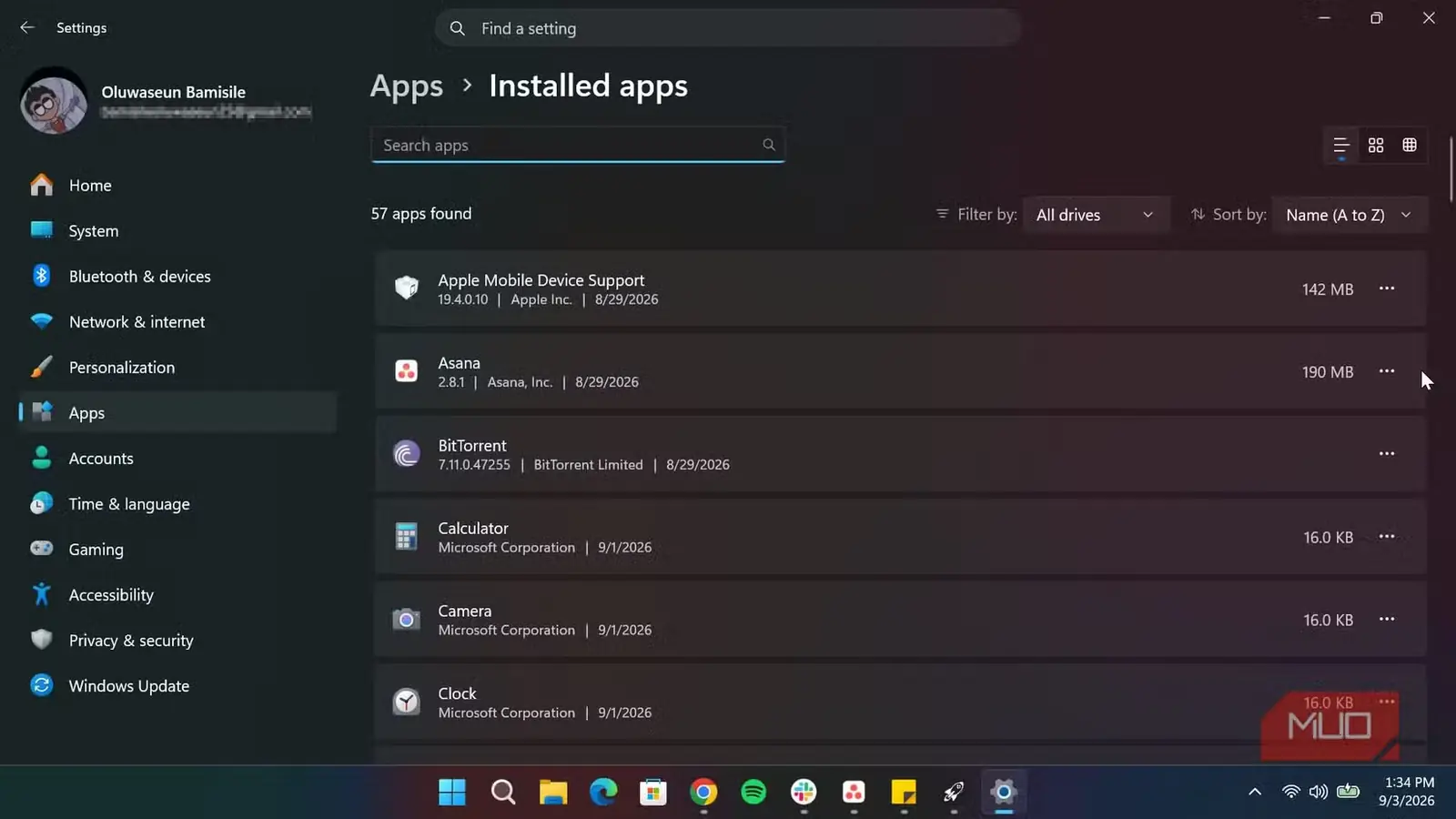Click the 57 apps found label
Image resolution: width=1456 pixels, height=819 pixels.
point(421,214)
